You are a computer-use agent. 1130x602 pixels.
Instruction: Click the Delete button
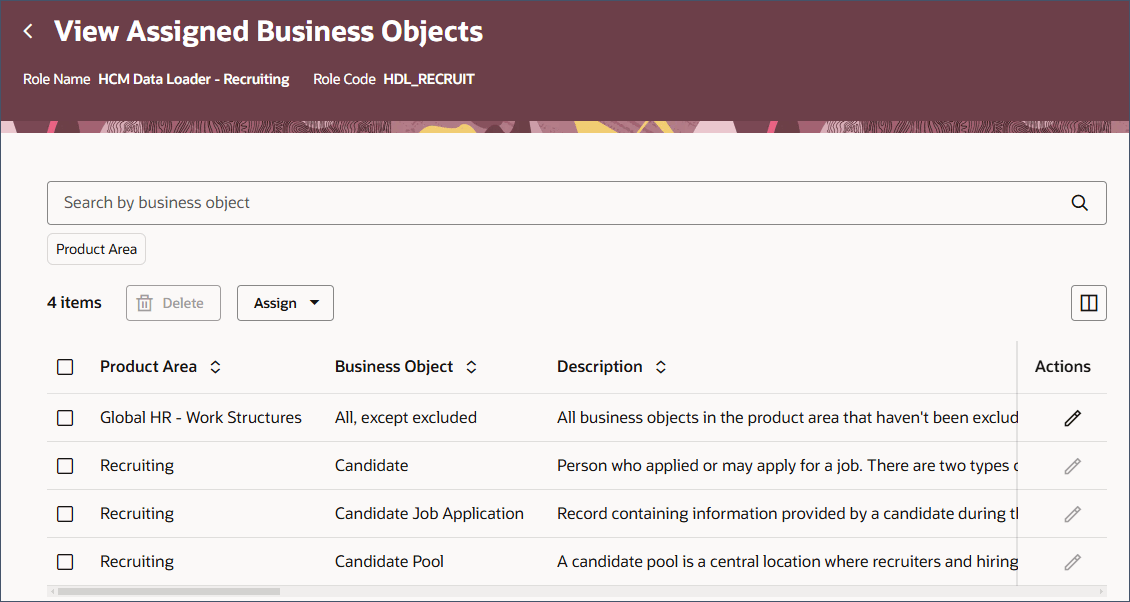(x=173, y=303)
